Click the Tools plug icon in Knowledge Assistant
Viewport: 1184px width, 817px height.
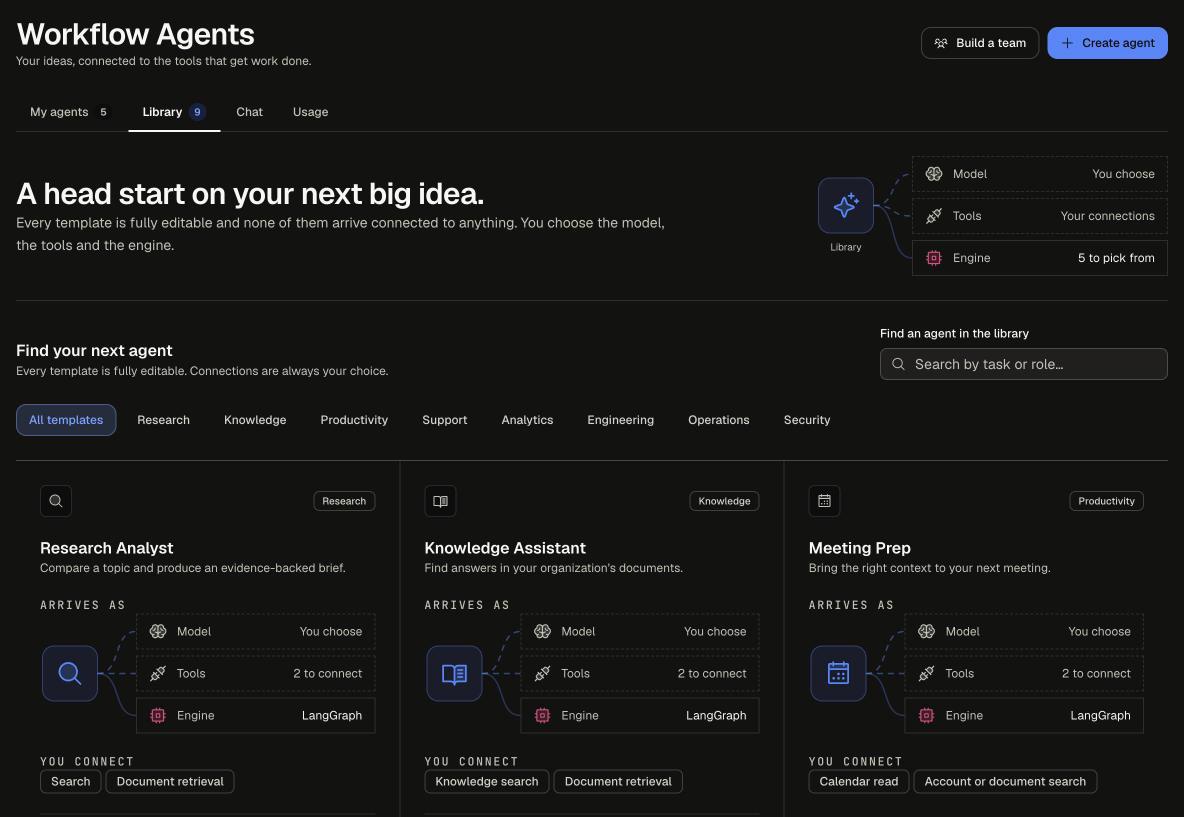(x=542, y=674)
